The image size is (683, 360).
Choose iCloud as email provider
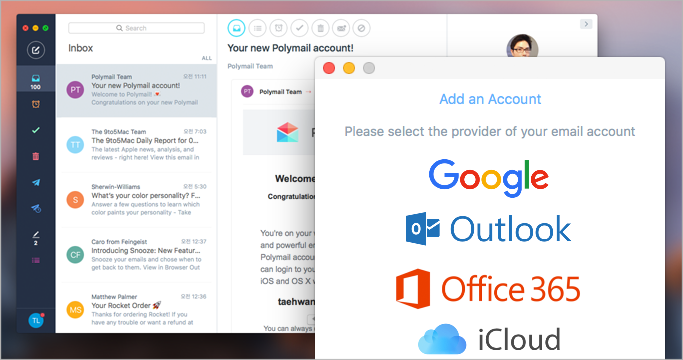point(489,339)
